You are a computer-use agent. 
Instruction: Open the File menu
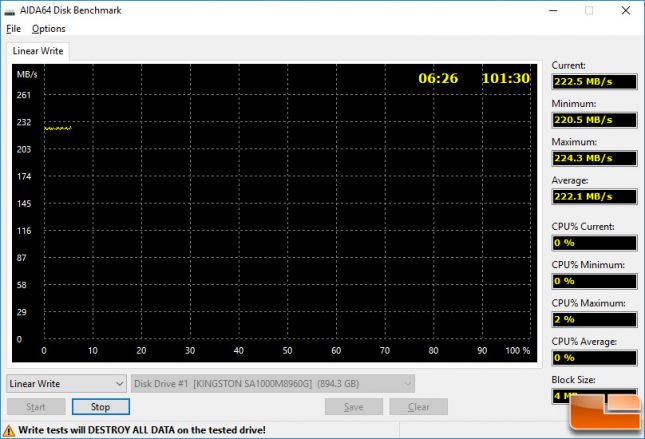(x=13, y=29)
